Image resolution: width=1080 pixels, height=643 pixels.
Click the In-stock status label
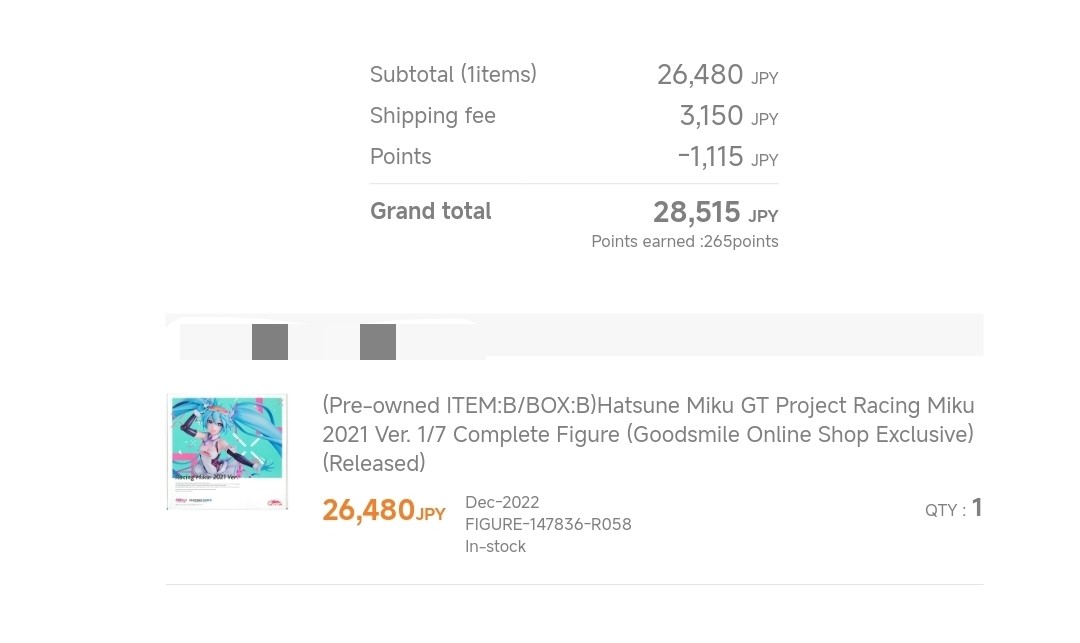tap(495, 546)
